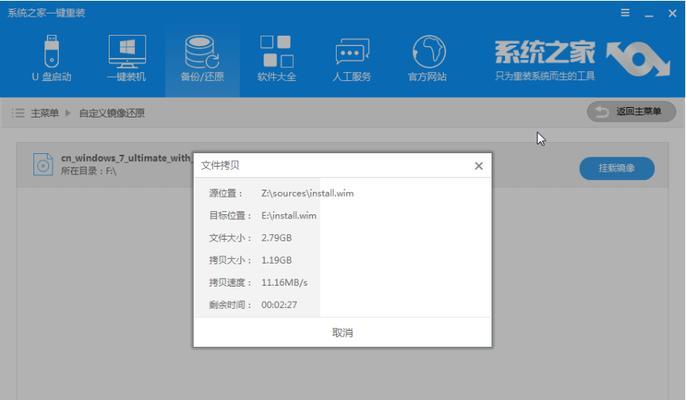Open the hamburger menu in title bar

tap(625, 13)
